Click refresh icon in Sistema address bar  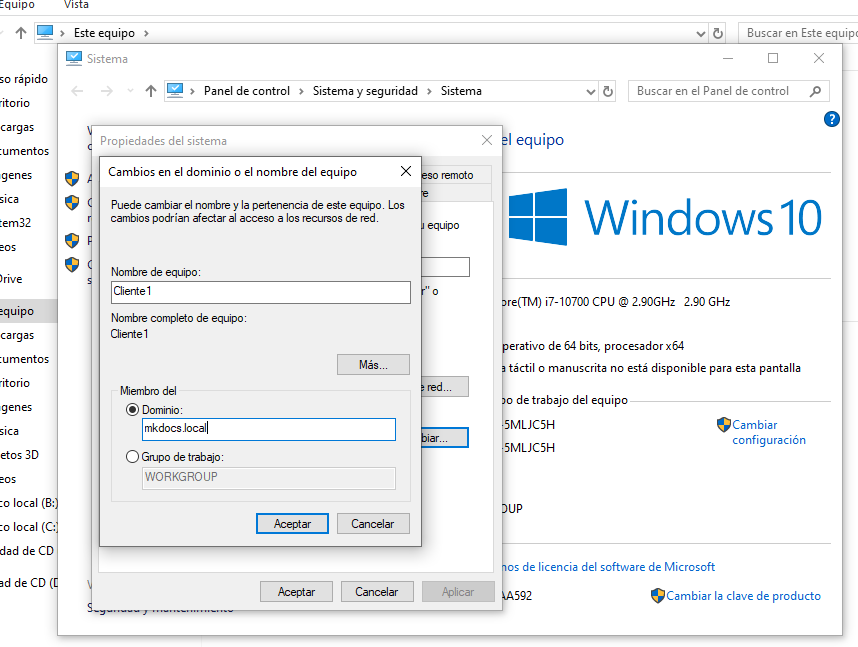pos(607,91)
